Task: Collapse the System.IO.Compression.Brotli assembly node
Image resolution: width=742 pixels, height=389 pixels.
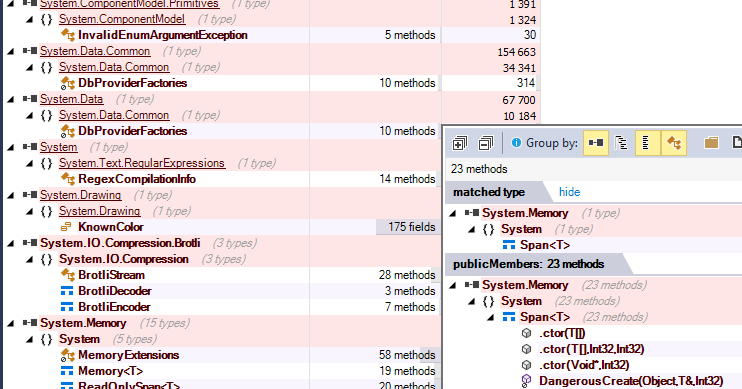Action: point(10,243)
